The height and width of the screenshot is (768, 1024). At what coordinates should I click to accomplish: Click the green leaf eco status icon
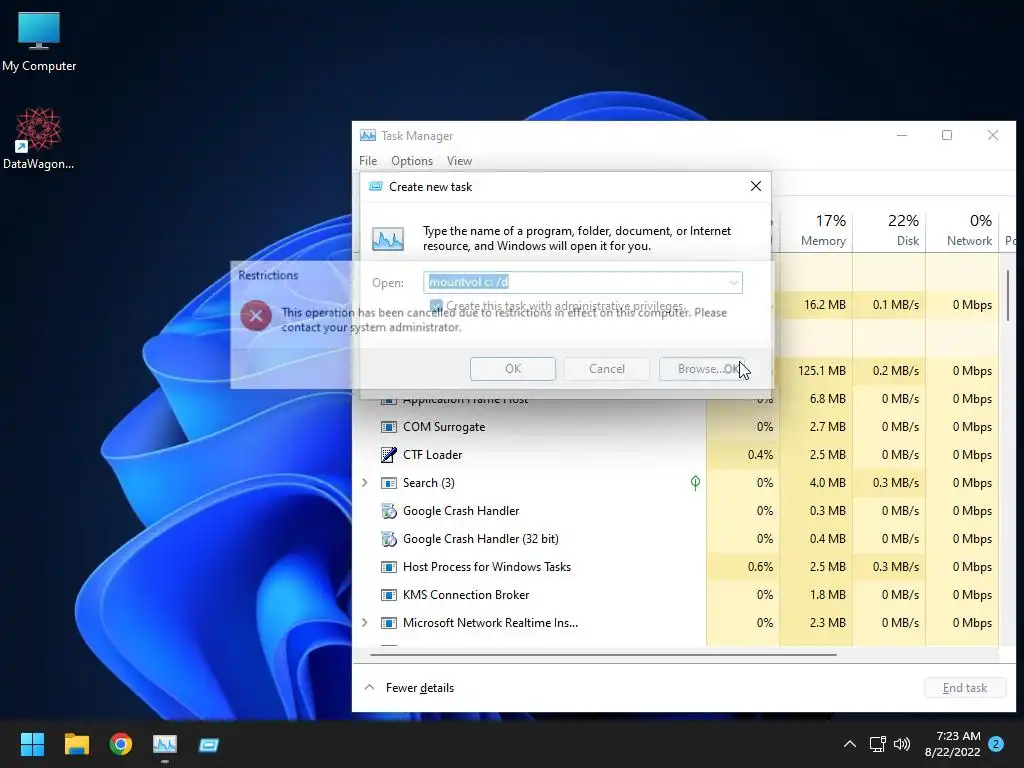(x=696, y=483)
